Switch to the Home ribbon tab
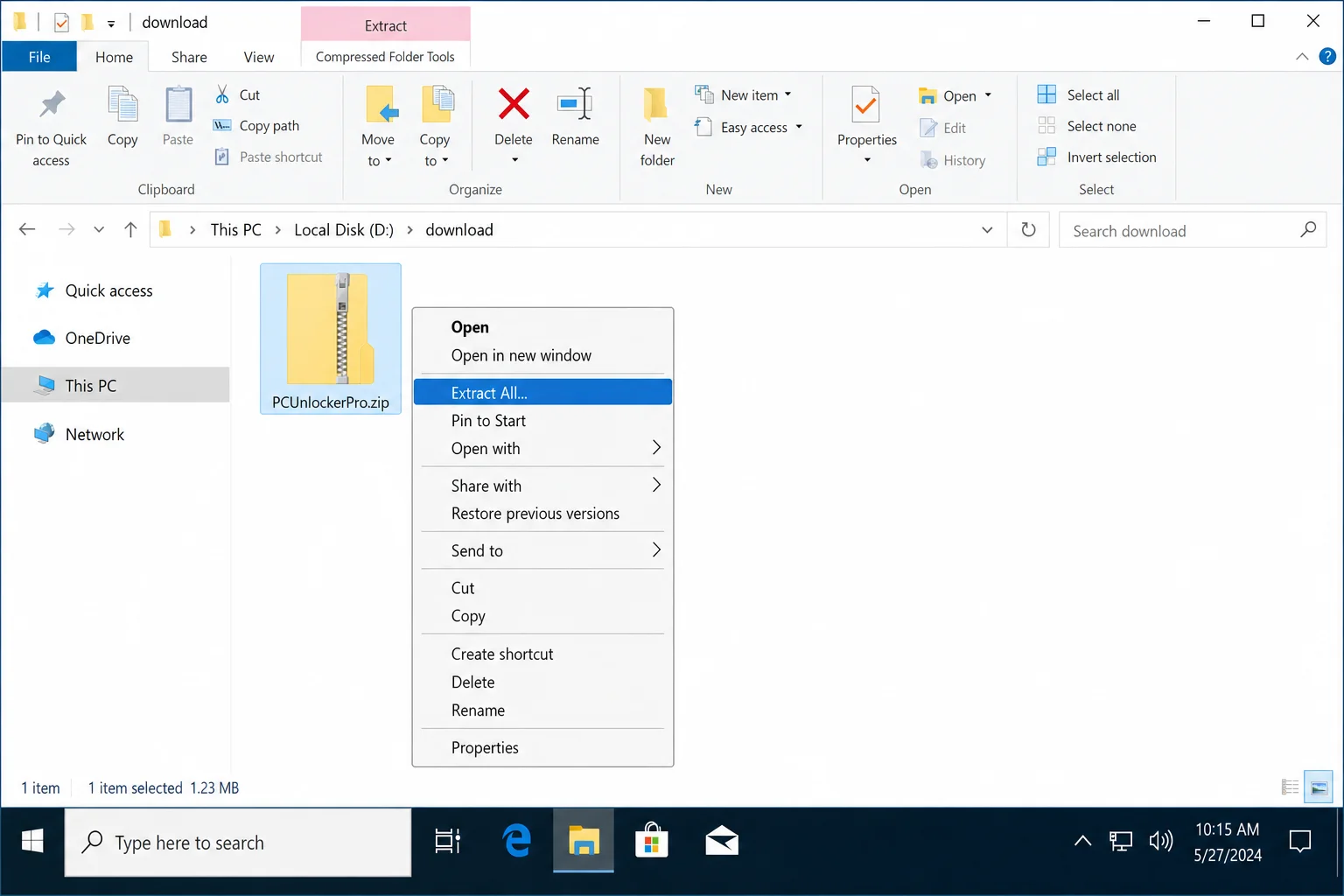The height and width of the screenshot is (896, 1344). click(x=114, y=57)
